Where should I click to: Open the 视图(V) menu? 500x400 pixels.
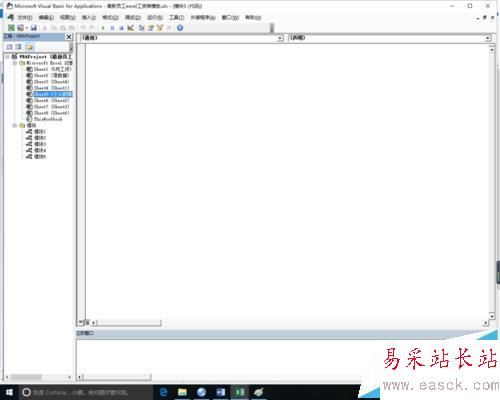pyautogui.click(x=68, y=17)
